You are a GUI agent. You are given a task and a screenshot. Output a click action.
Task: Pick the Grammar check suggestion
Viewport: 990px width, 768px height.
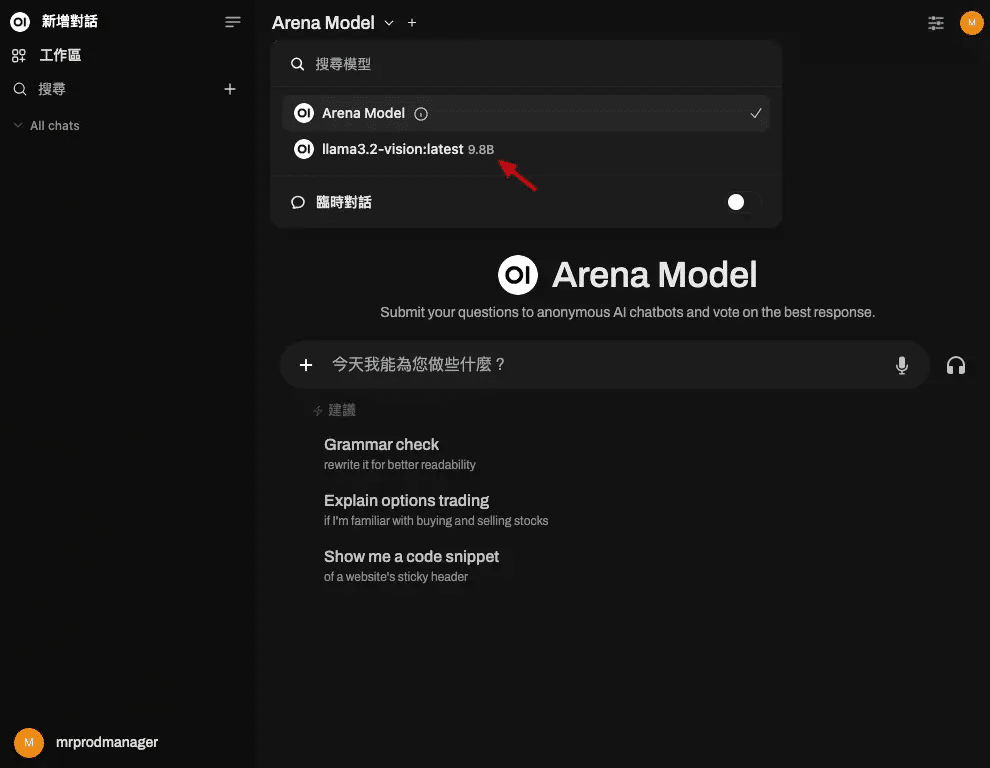400,454
